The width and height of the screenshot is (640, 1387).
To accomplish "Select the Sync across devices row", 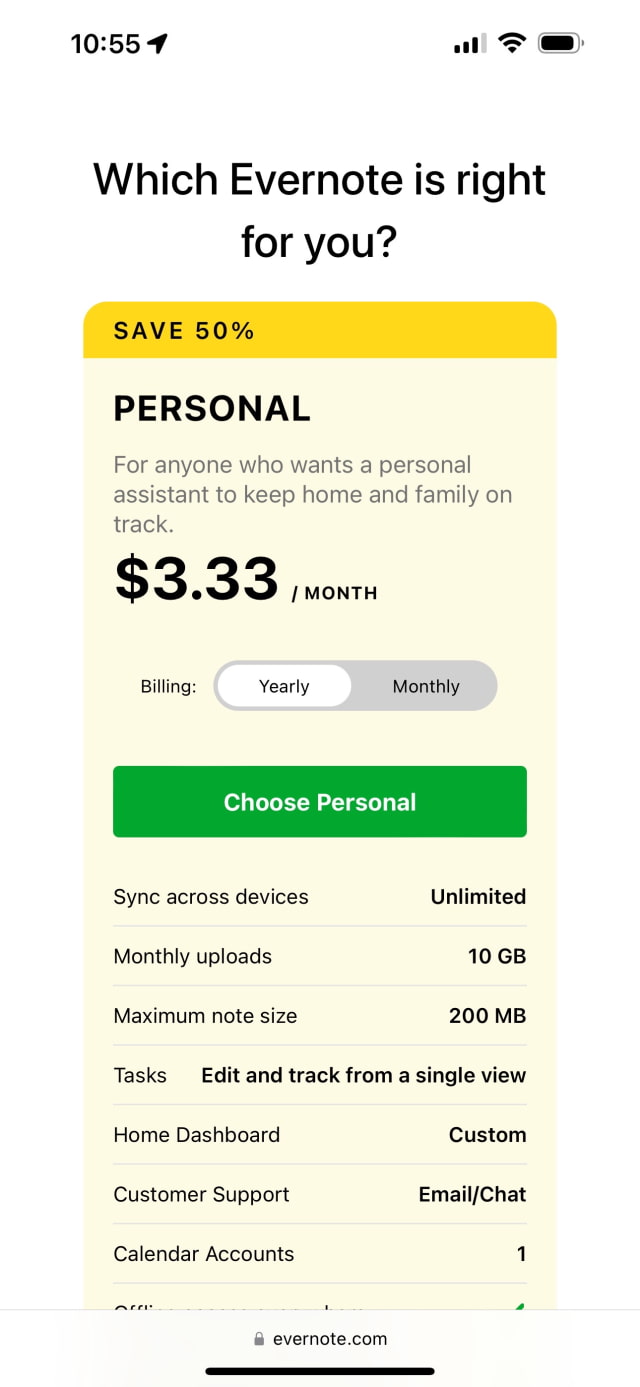I will tap(320, 897).
